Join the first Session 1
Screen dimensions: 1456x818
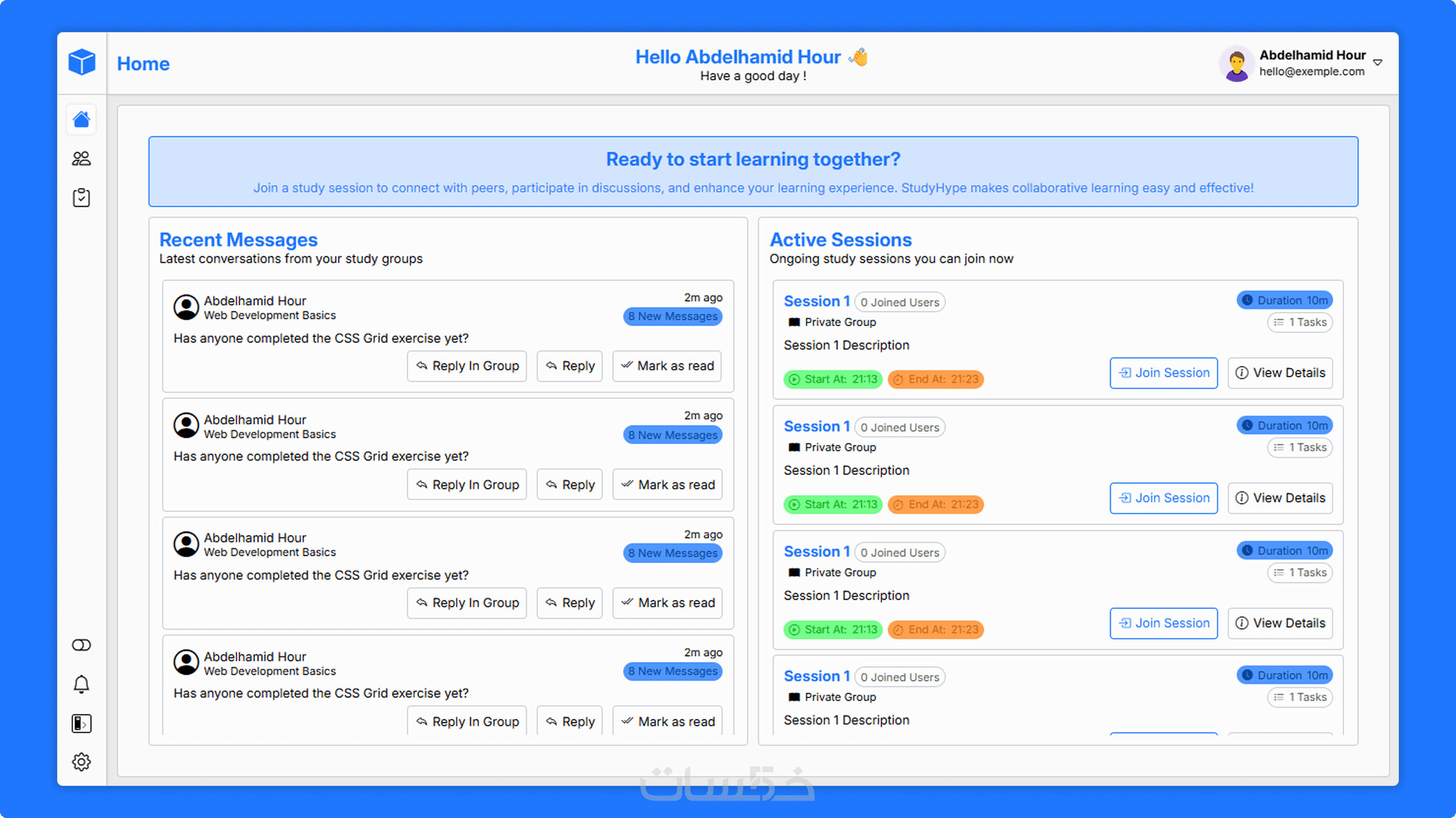(x=1163, y=373)
